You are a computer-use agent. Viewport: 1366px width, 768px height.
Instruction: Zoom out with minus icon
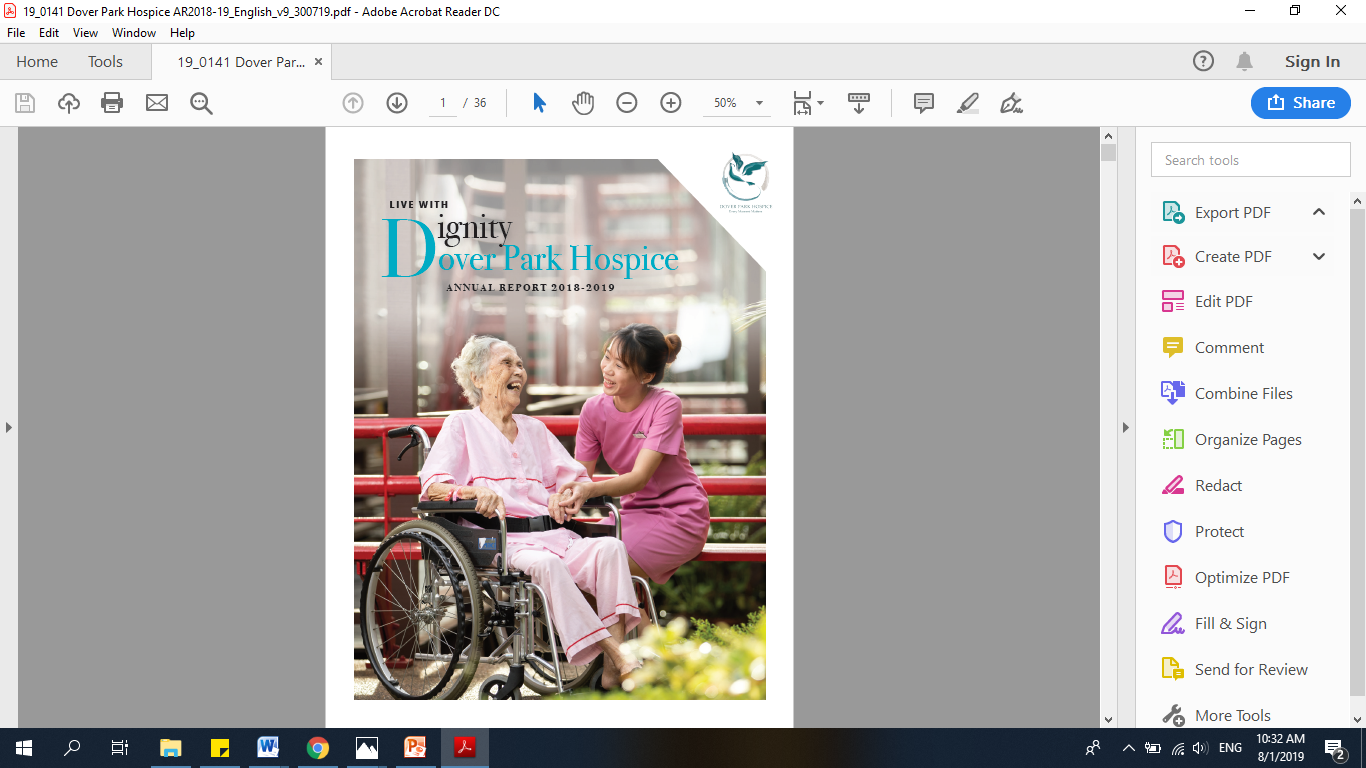[627, 103]
